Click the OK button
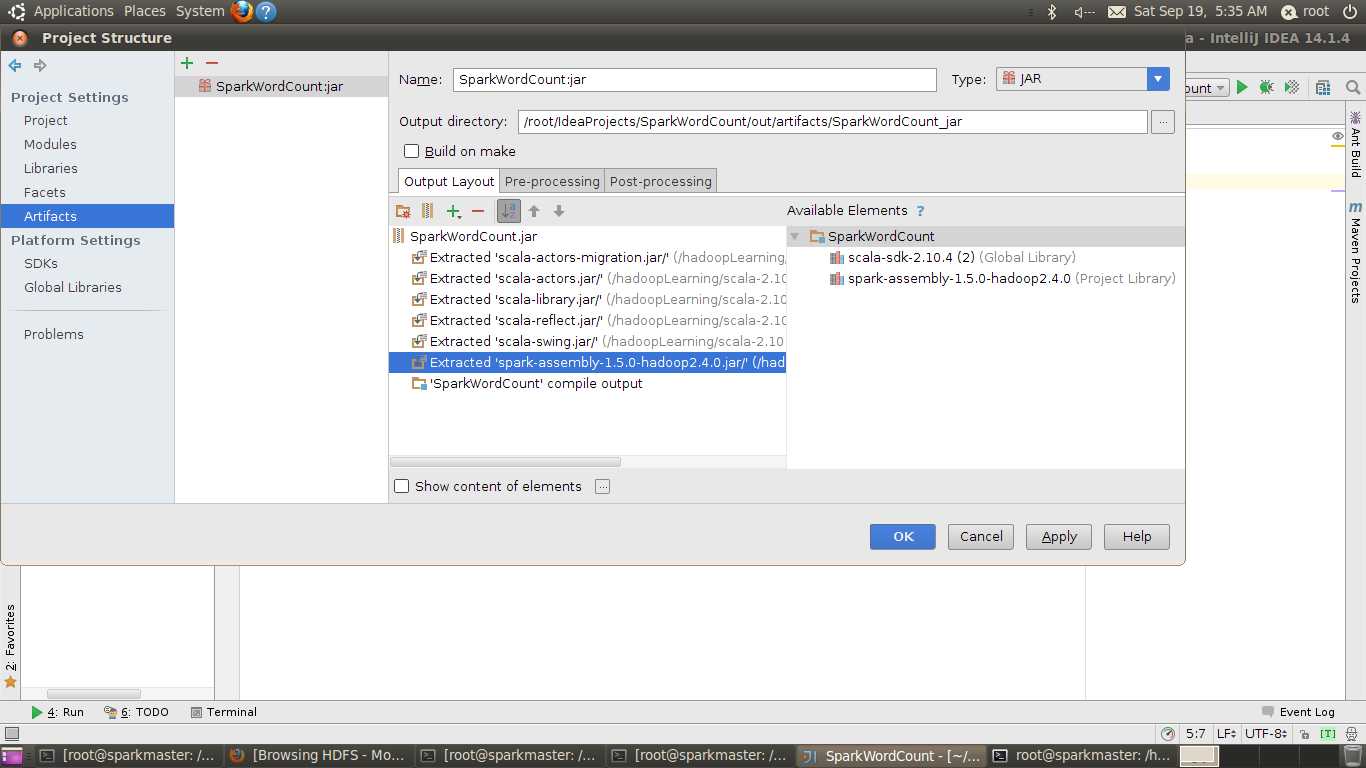This screenshot has width=1366, height=768. point(903,537)
